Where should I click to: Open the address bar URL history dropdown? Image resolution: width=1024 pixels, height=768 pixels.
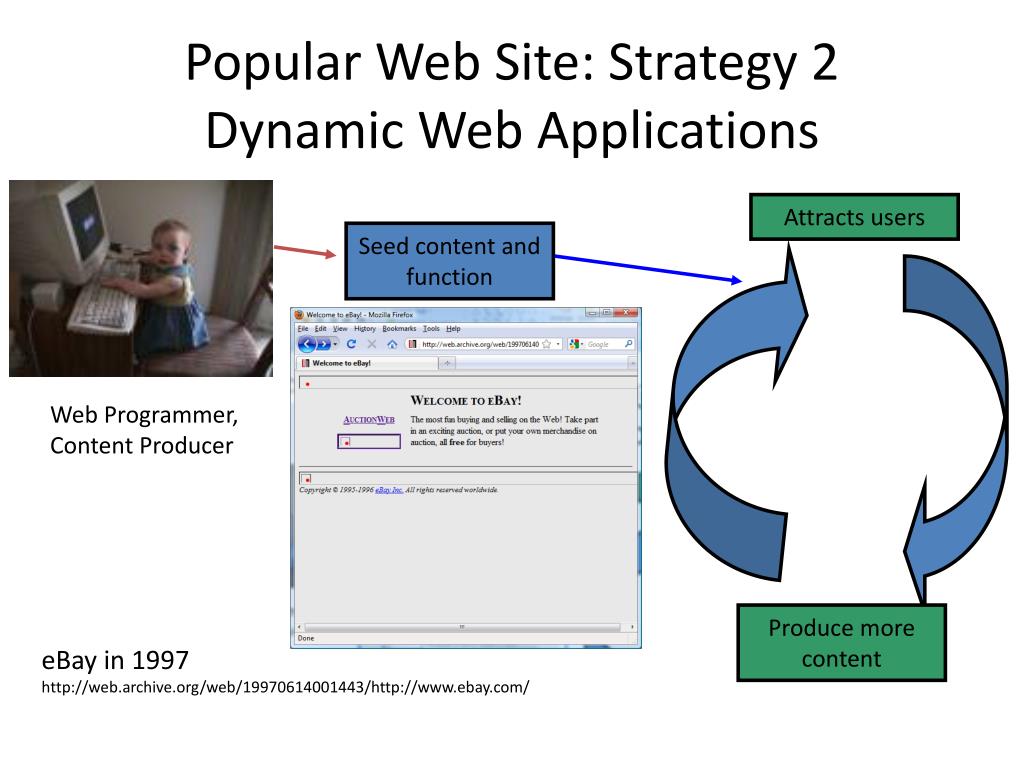pyautogui.click(x=558, y=344)
